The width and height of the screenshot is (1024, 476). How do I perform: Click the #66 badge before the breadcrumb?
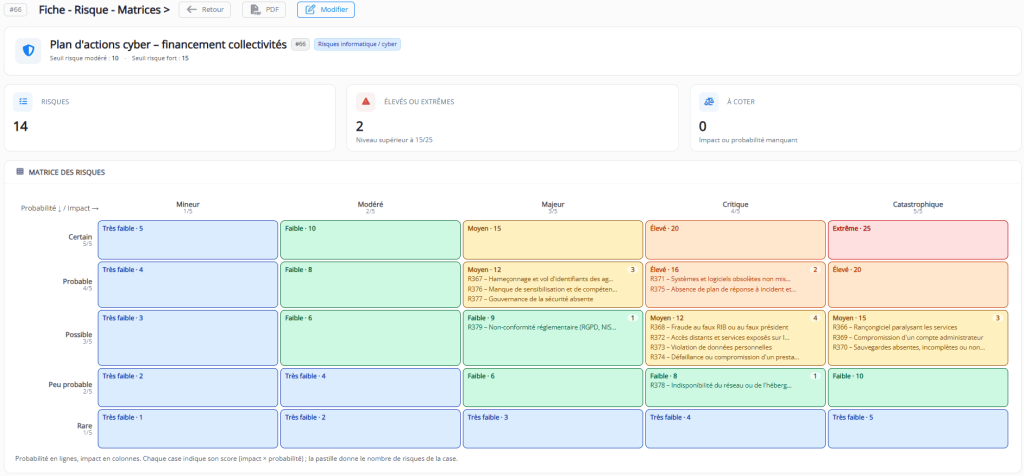(16, 10)
